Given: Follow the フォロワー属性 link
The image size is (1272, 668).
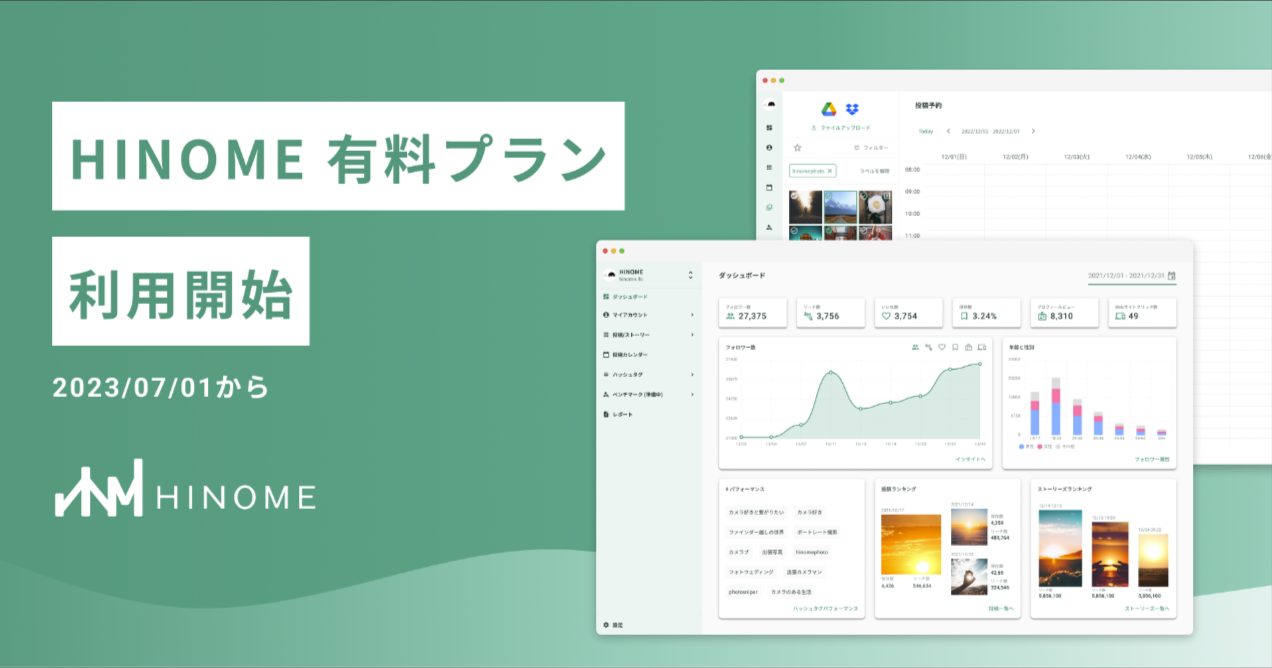Looking at the screenshot, I should (1152, 459).
